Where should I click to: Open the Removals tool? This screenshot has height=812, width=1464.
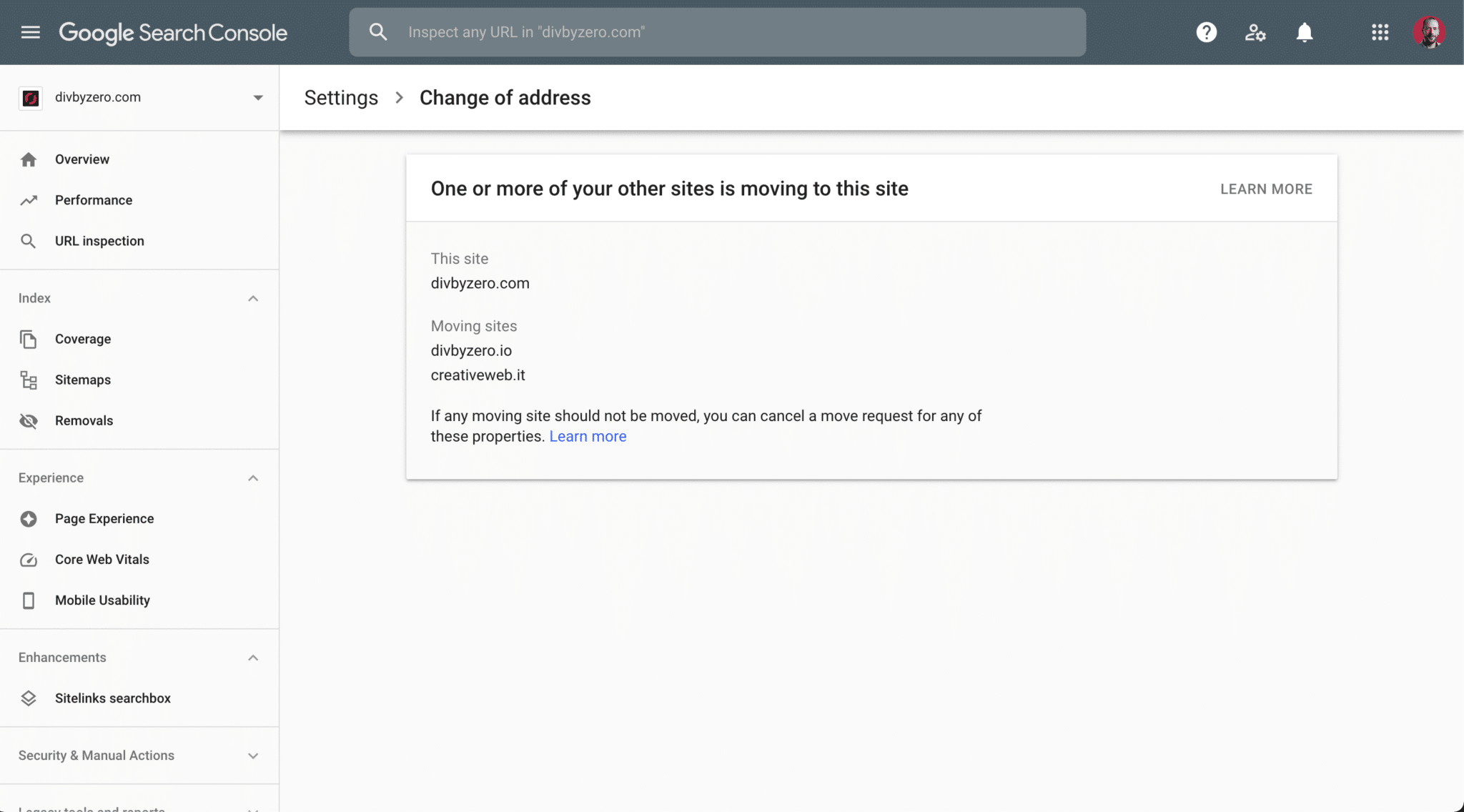coord(84,420)
